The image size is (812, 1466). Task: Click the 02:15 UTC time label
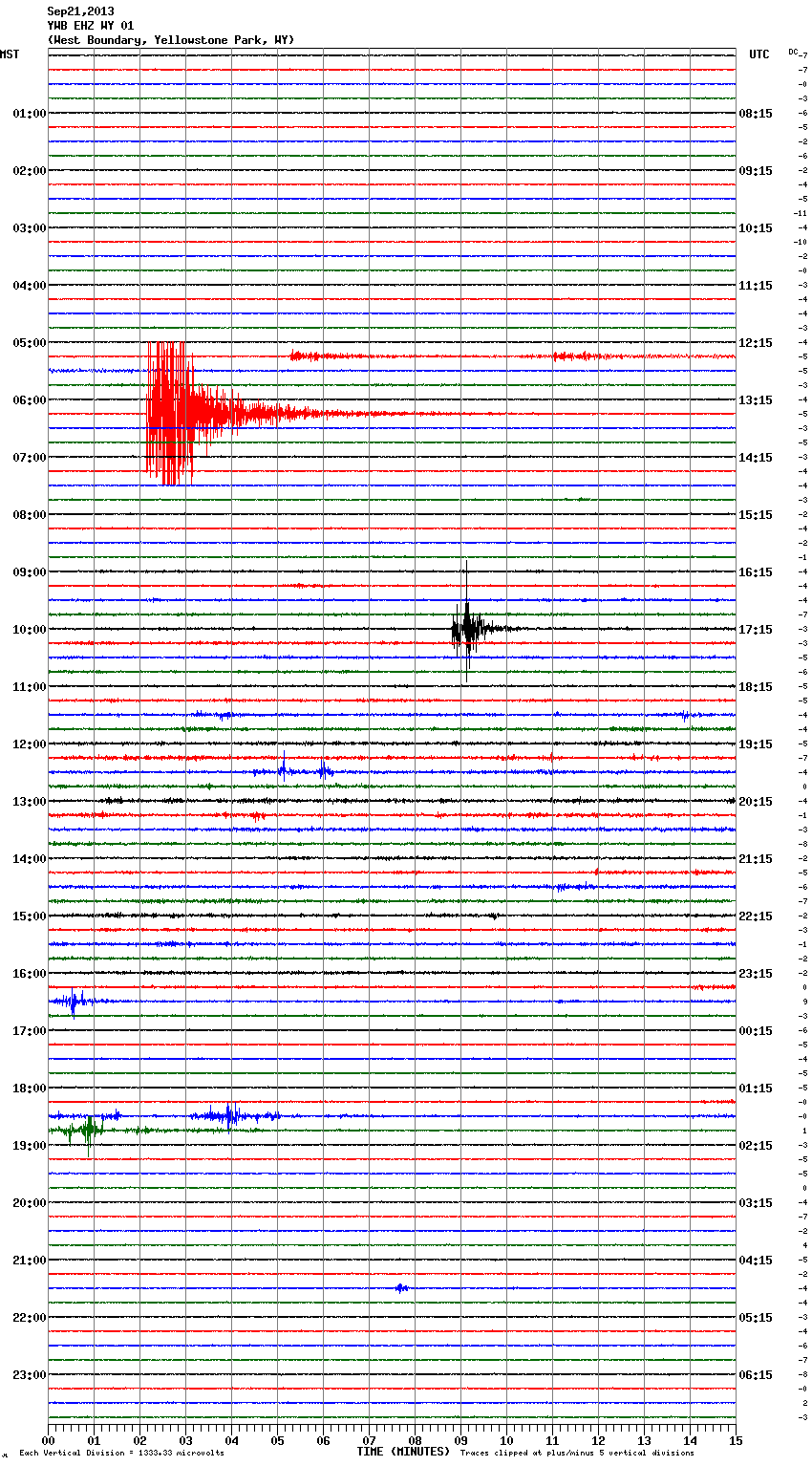coord(756,1146)
